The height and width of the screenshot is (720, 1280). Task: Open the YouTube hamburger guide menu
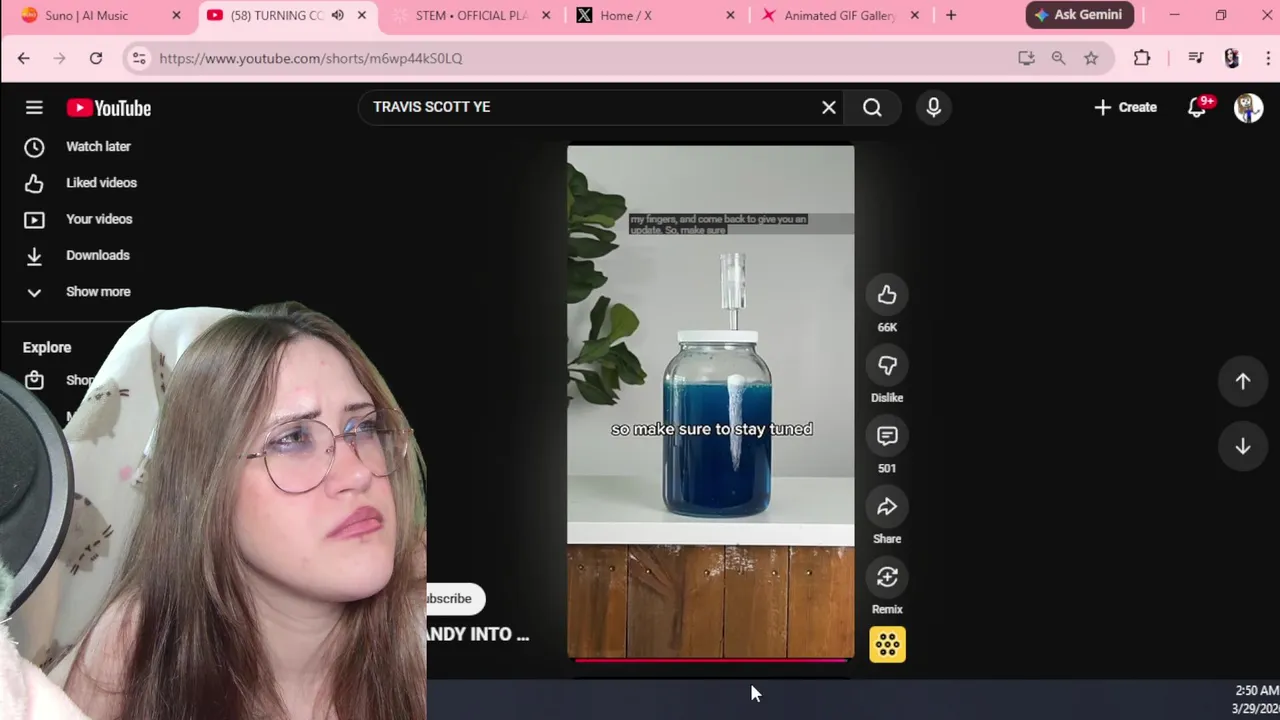tap(34, 108)
